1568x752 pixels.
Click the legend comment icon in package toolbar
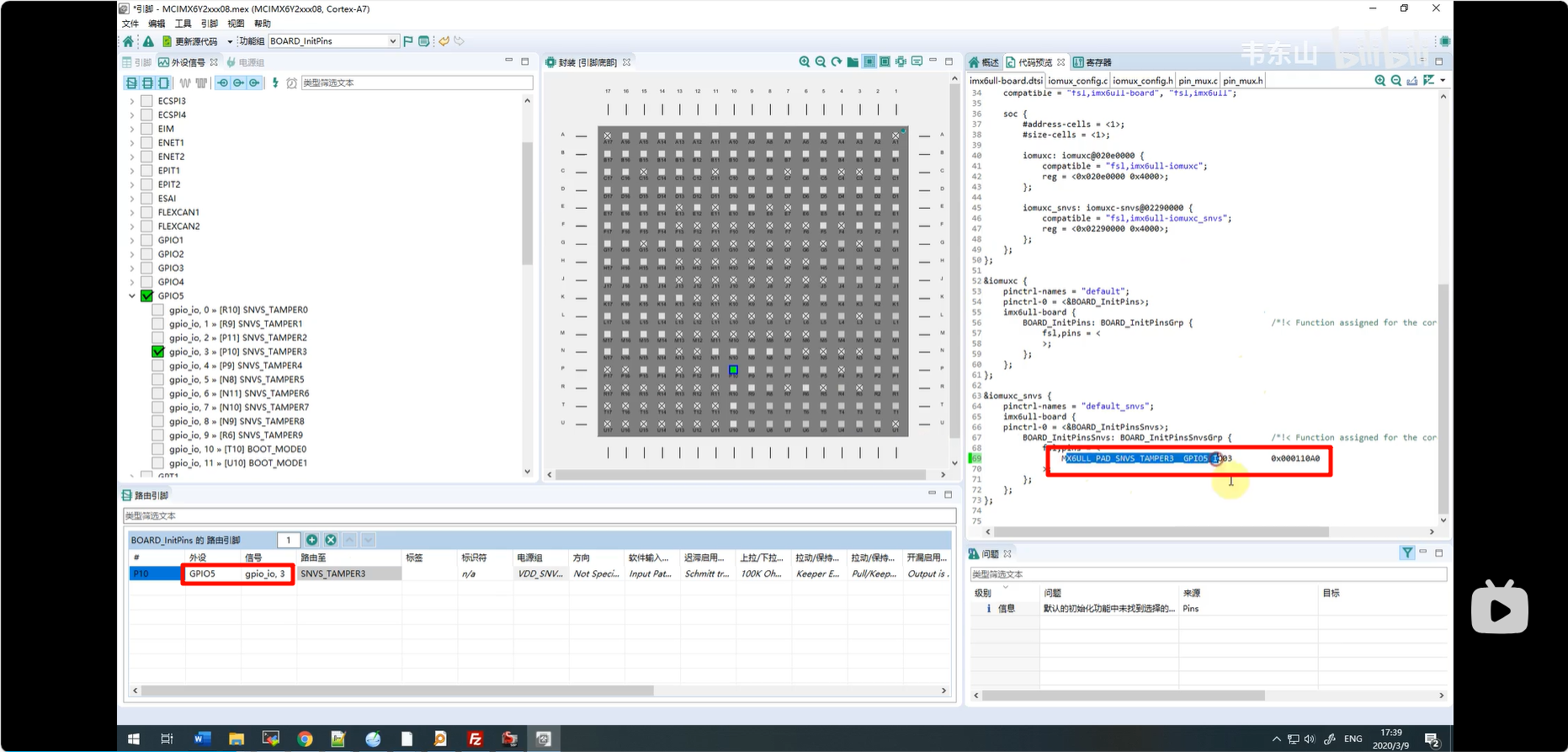tap(917, 61)
